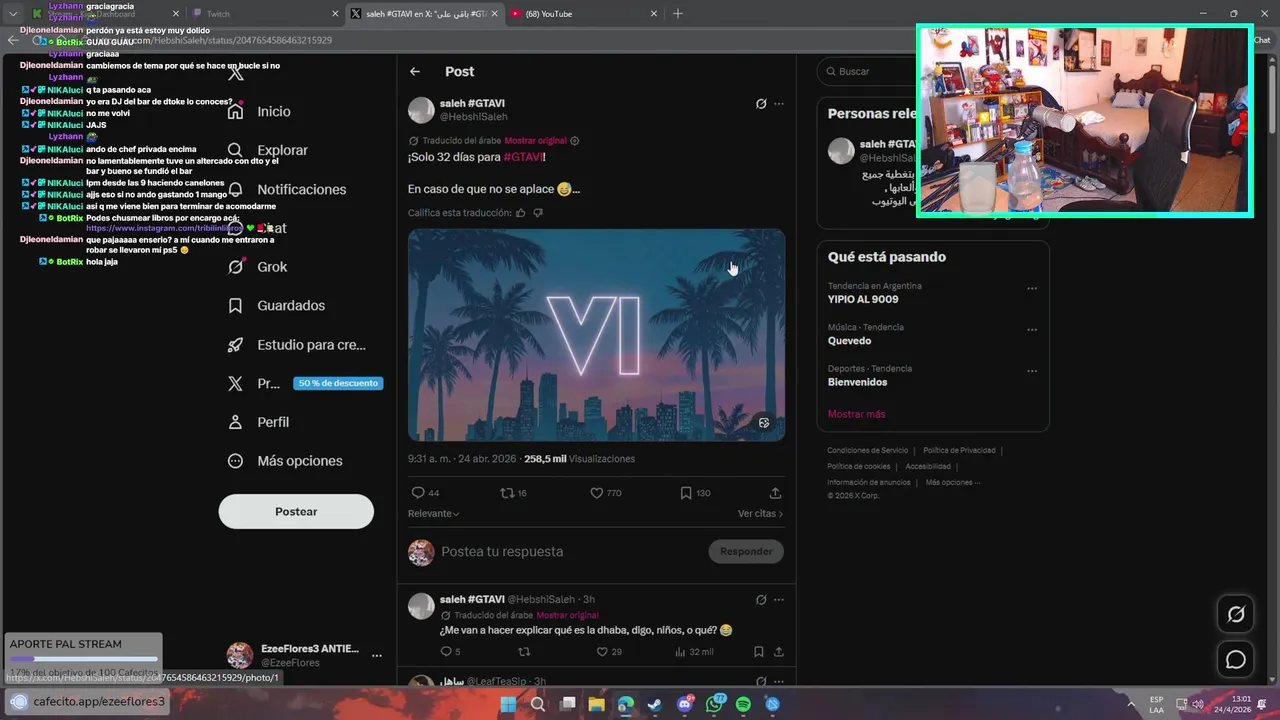Open a new browser tab

coord(678,14)
